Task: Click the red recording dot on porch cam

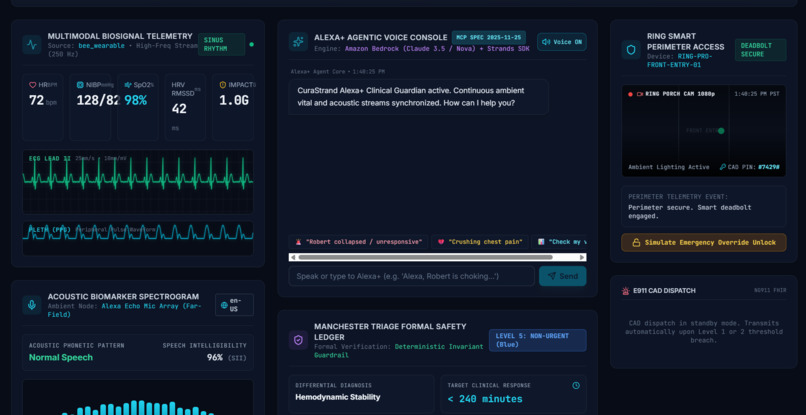Action: point(630,94)
